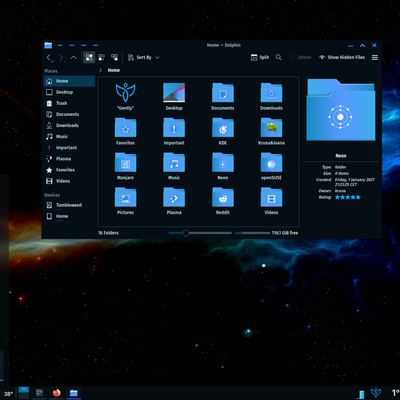Switch to Icons view mode
Screen dimensions: 400x400
click(89, 57)
